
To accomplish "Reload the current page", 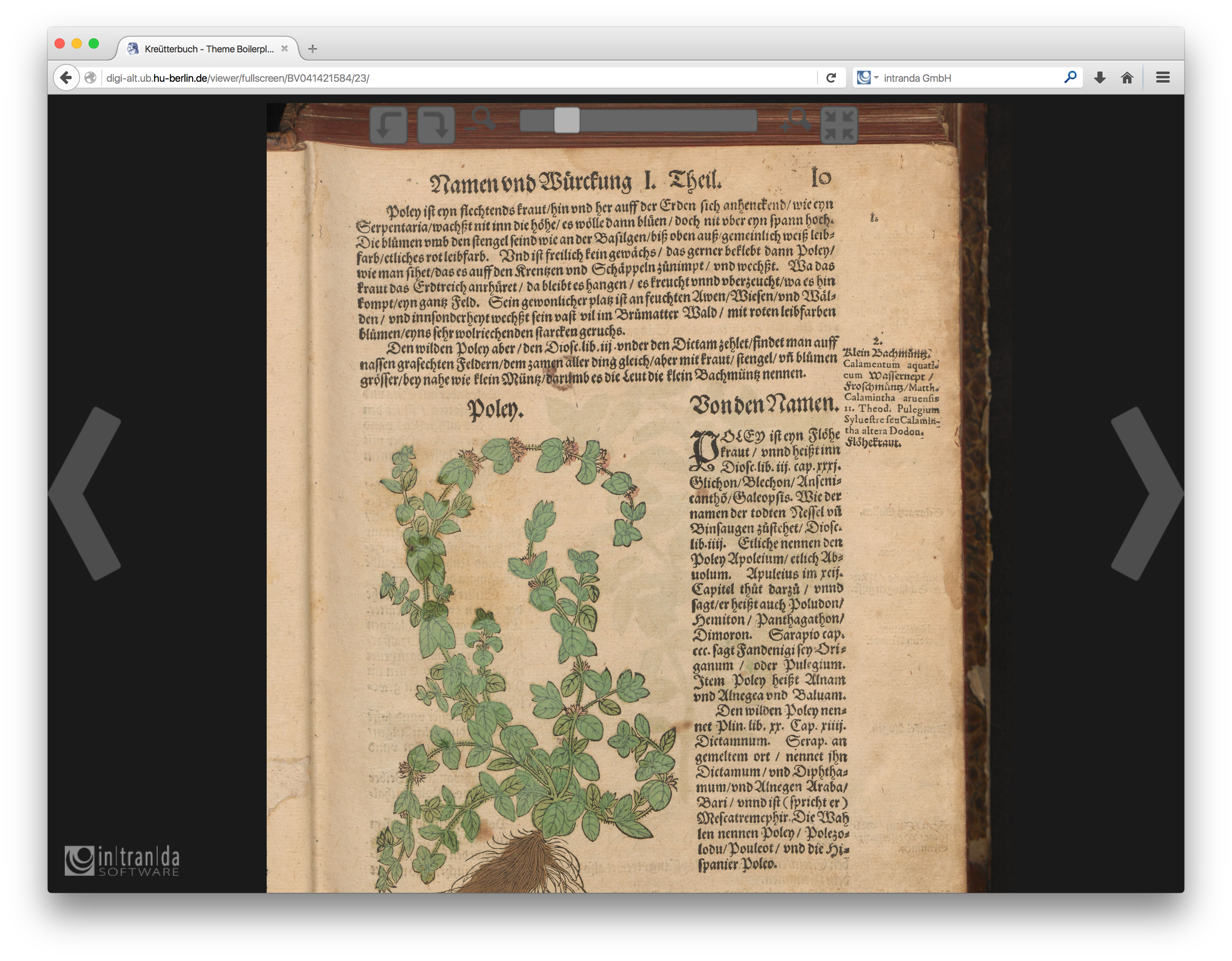I will click(x=831, y=78).
